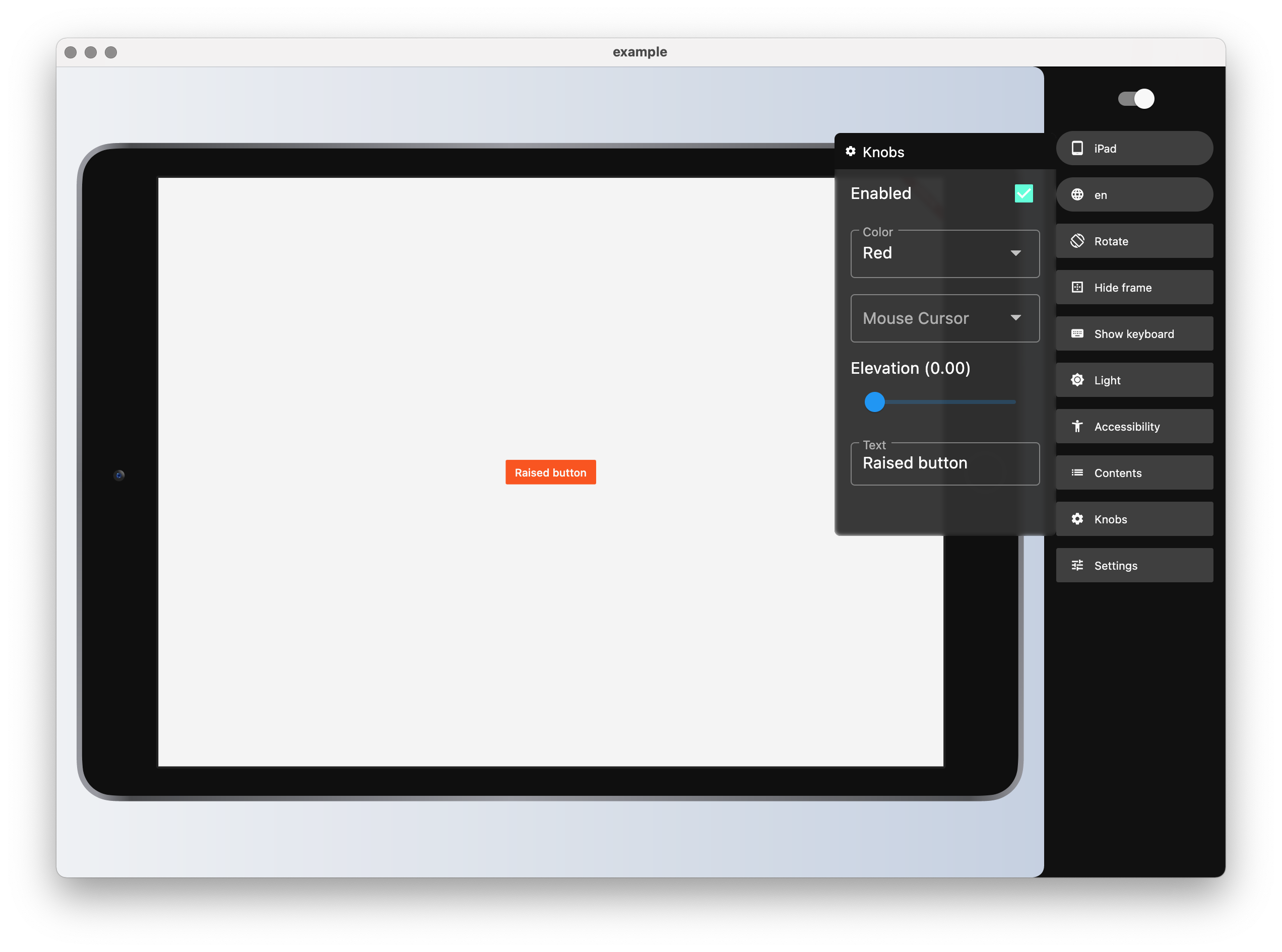Click the Hide frame icon
Viewport: 1282px width, 952px height.
pos(1077,288)
